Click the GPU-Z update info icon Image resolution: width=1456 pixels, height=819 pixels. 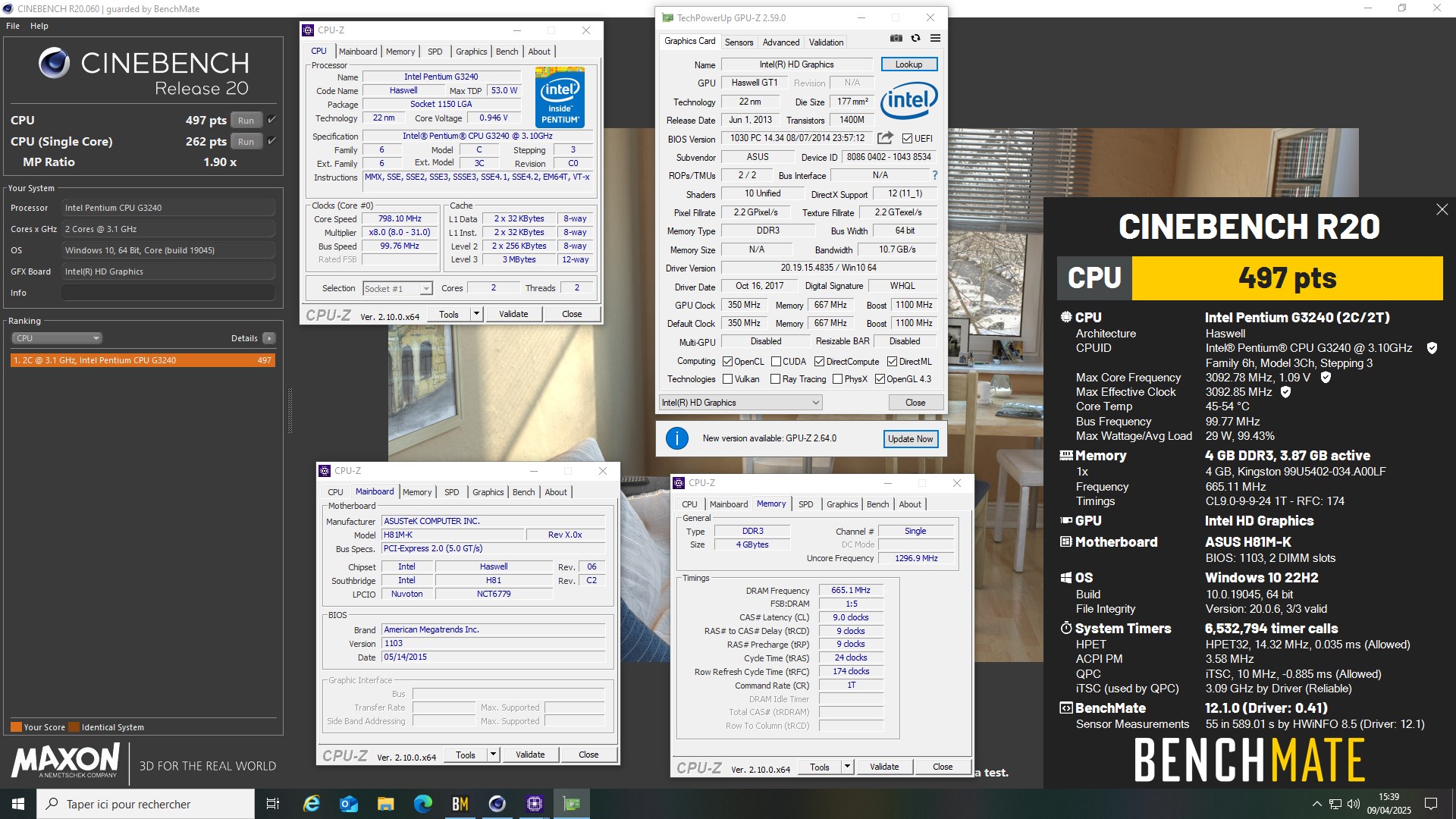pos(676,438)
